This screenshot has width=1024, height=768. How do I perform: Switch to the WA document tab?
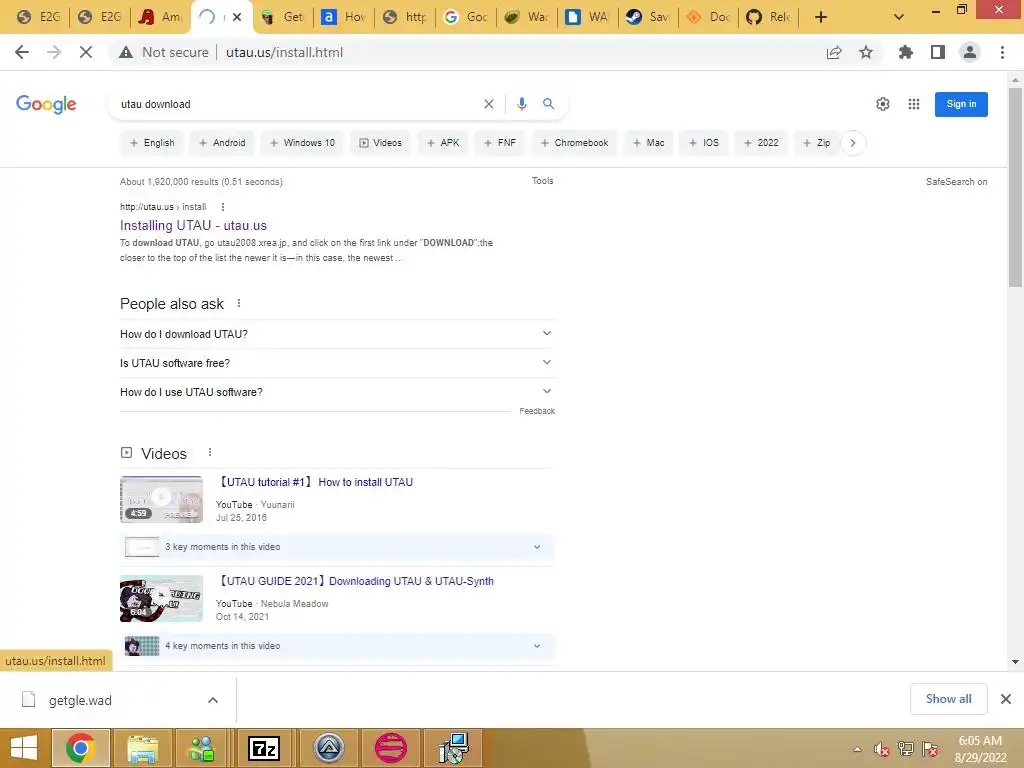(x=587, y=17)
